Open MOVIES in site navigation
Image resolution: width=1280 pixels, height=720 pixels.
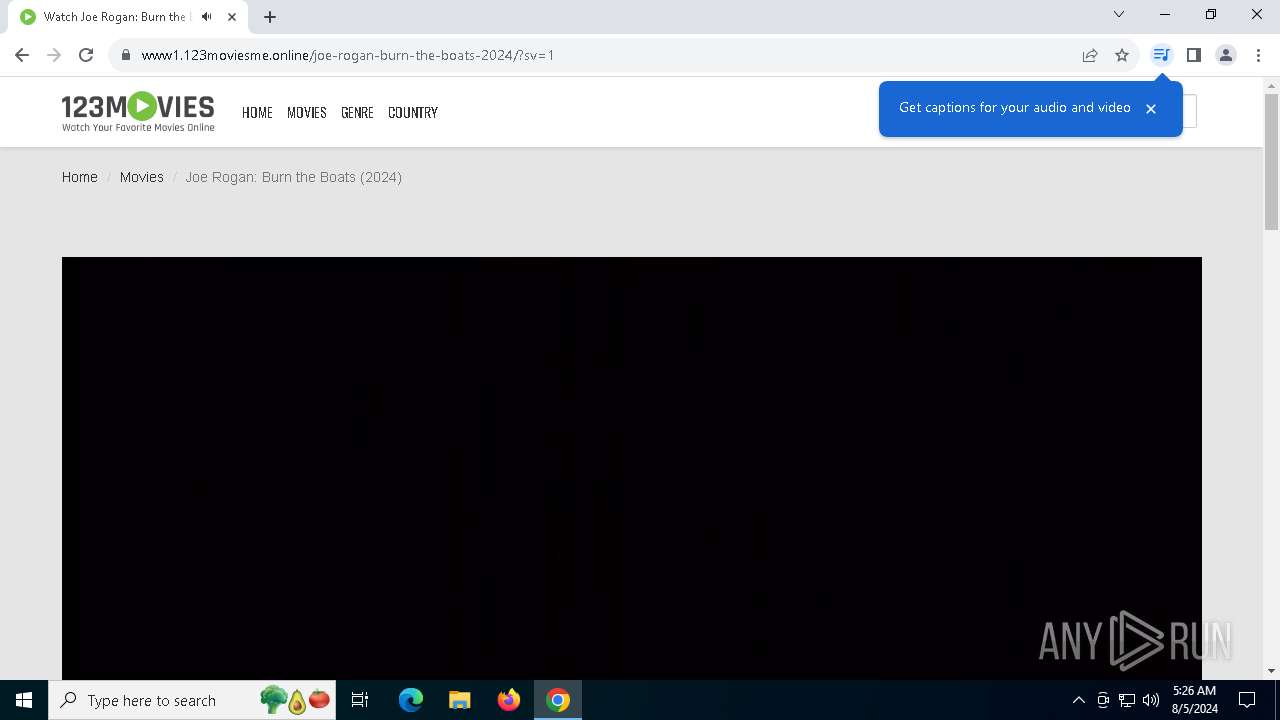pos(307,113)
